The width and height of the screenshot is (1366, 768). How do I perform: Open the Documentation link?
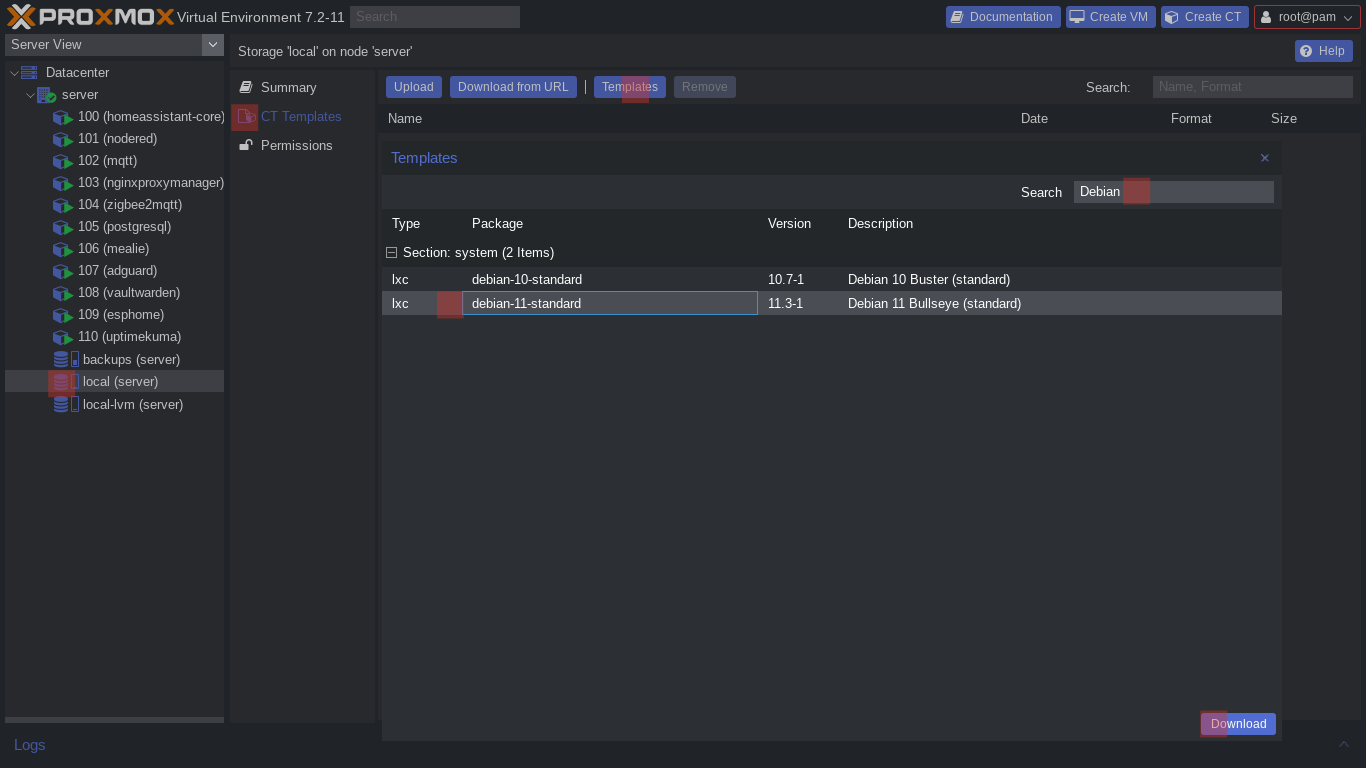click(x=1003, y=17)
